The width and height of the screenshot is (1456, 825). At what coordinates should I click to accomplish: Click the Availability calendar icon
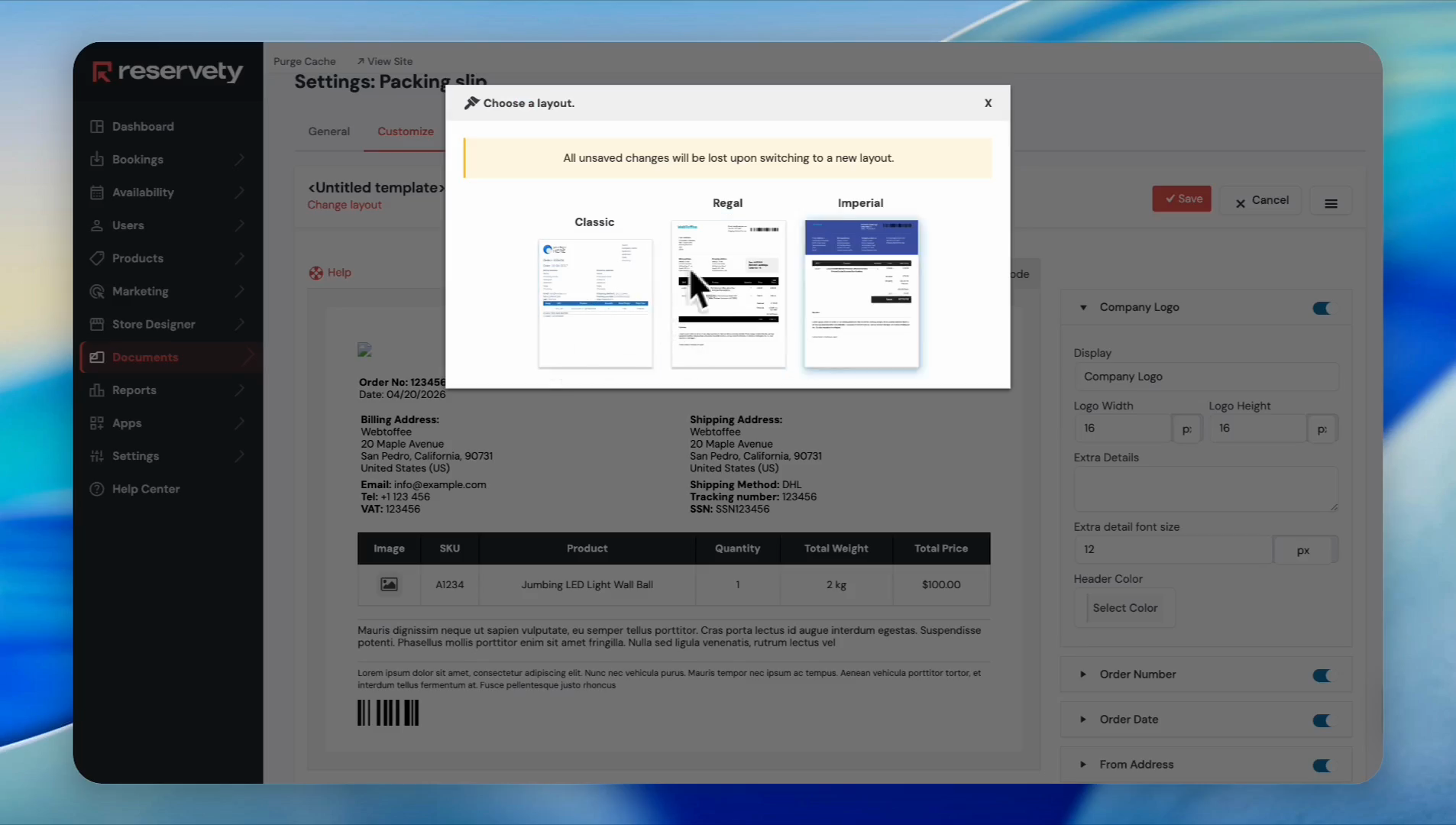97,192
